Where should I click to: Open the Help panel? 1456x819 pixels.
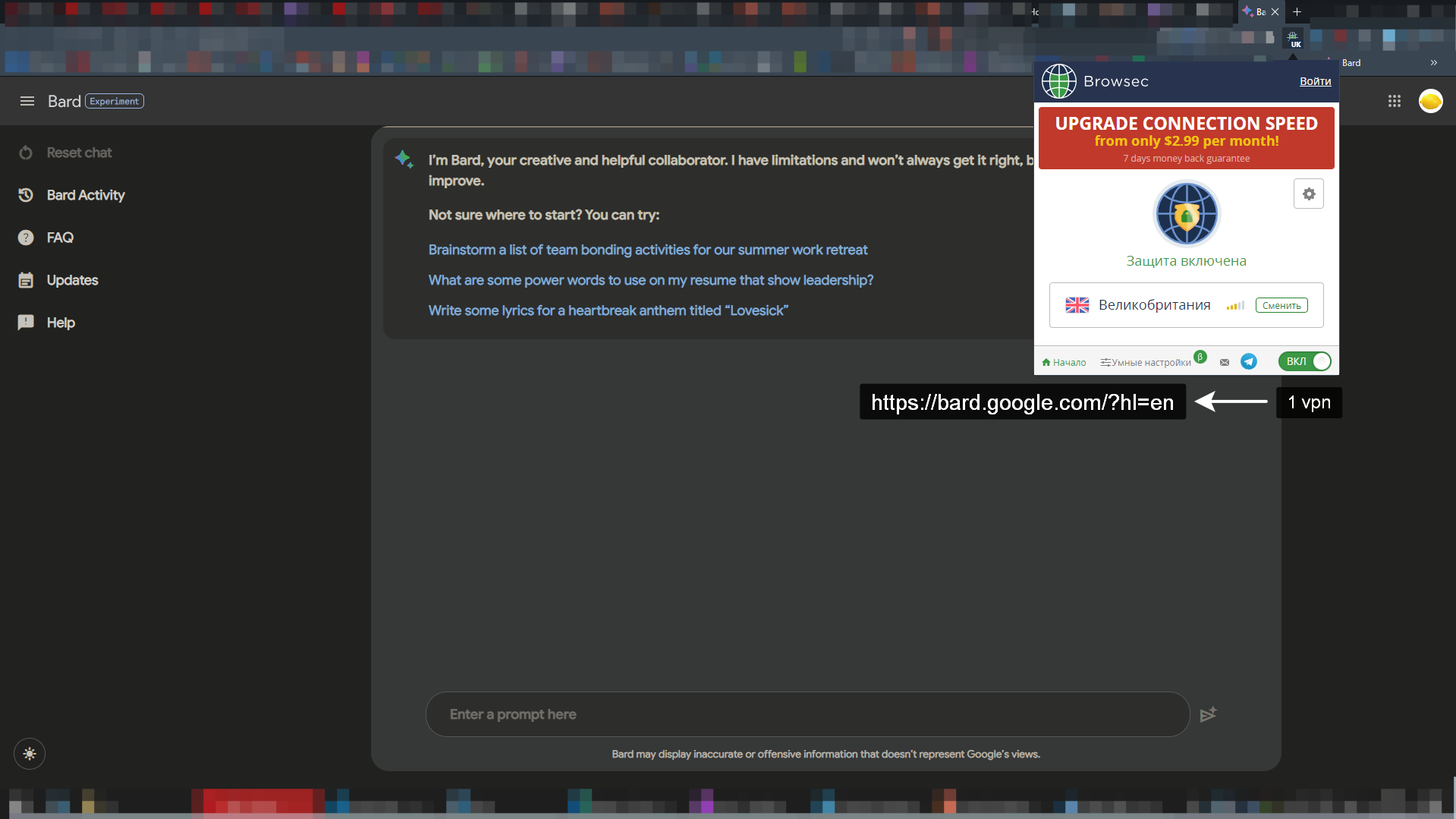click(x=61, y=322)
